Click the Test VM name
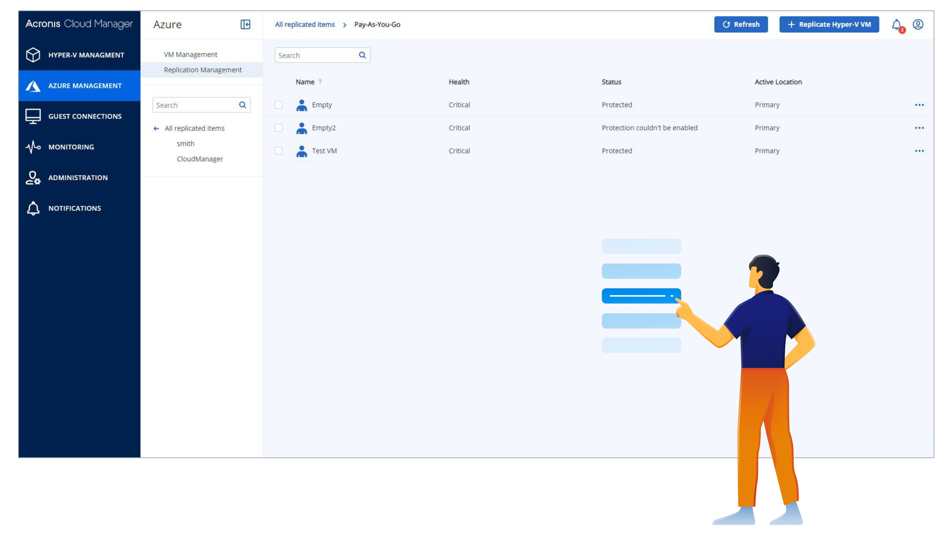Image resolution: width=950 pixels, height=541 pixels. (x=324, y=151)
